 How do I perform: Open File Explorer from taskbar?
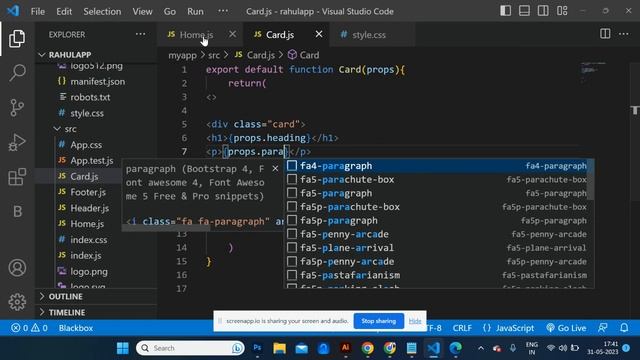coord(280,348)
